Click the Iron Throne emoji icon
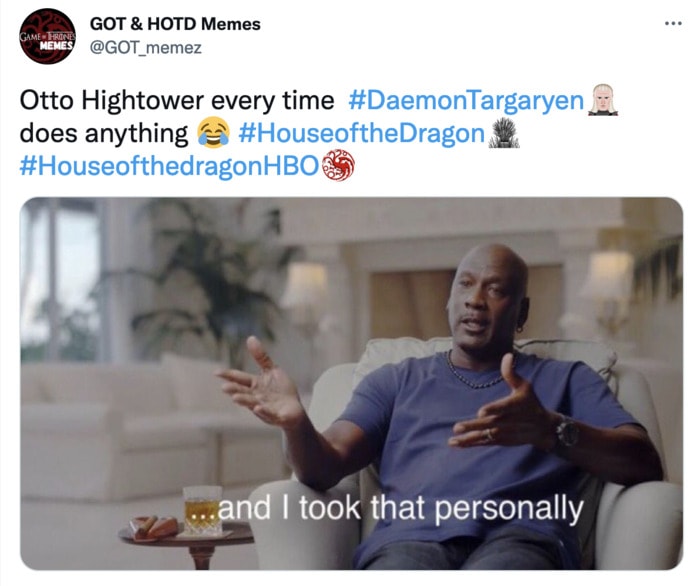The image size is (700, 586). coord(504,132)
